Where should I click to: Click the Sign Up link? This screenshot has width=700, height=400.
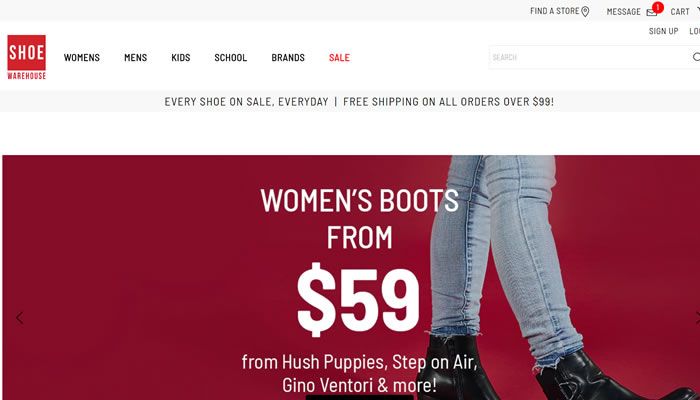click(663, 31)
